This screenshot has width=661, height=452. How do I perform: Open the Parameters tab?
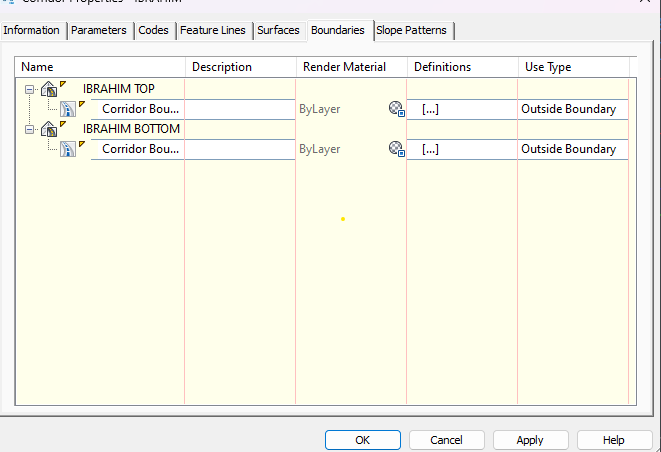tap(99, 30)
